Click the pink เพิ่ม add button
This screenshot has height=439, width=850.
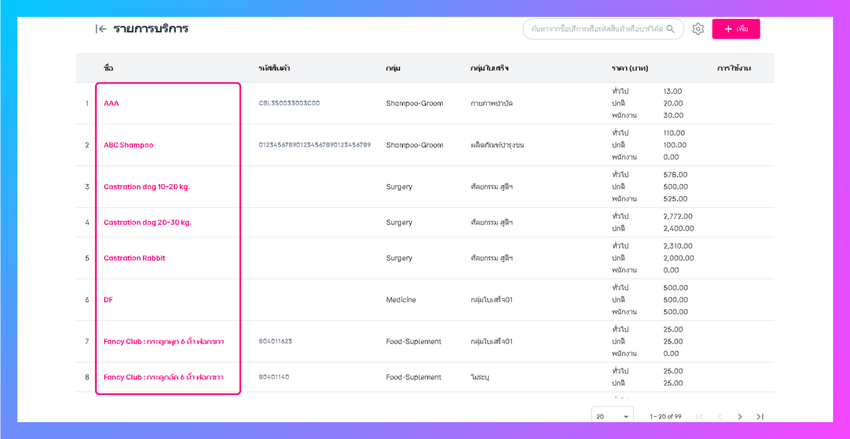point(736,29)
